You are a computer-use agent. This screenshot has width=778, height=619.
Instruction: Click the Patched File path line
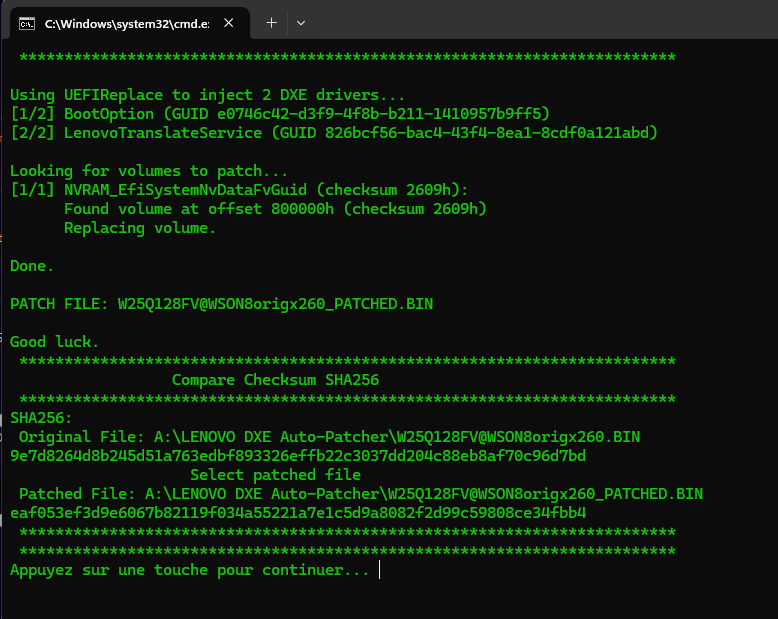coord(361,494)
